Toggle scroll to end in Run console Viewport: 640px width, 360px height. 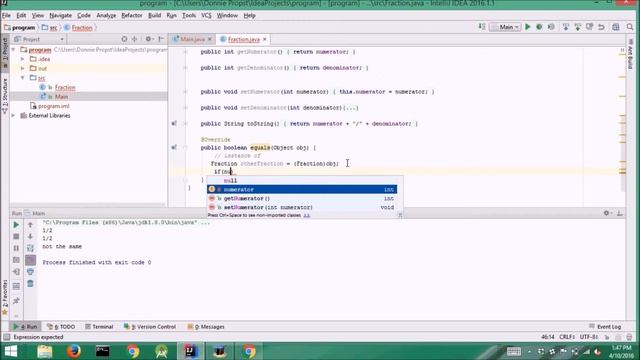click(x=30, y=260)
